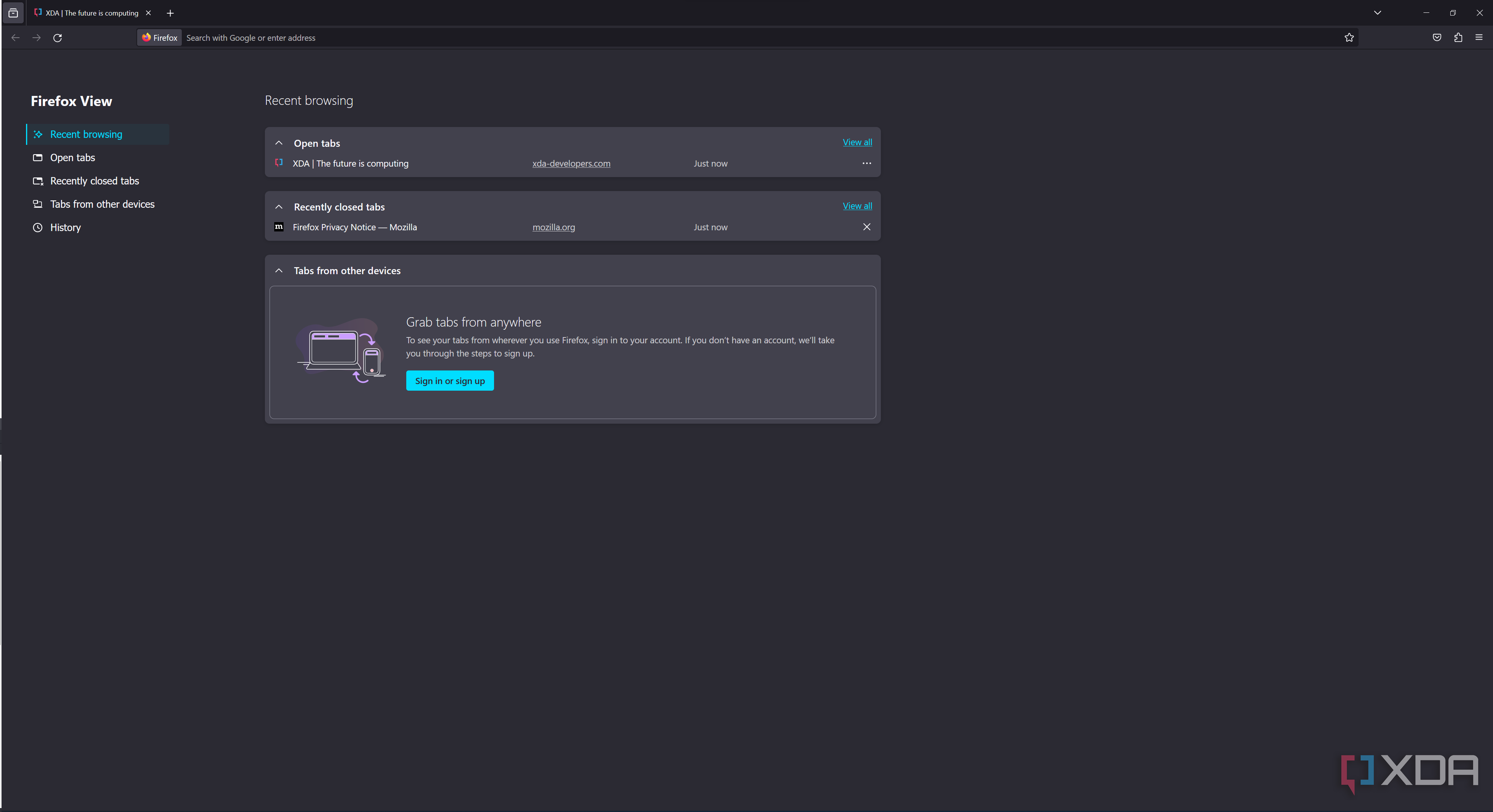Minimize the Firefox window
This screenshot has height=812, width=1493.
point(1426,13)
